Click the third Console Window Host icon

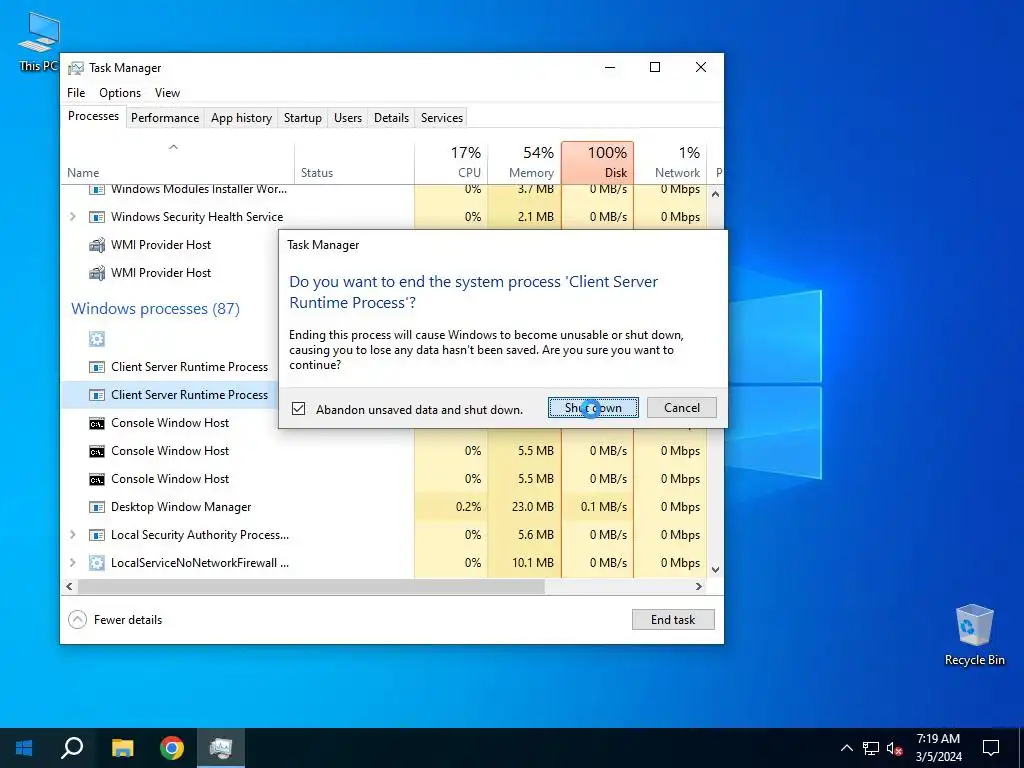pyautogui.click(x=97, y=479)
